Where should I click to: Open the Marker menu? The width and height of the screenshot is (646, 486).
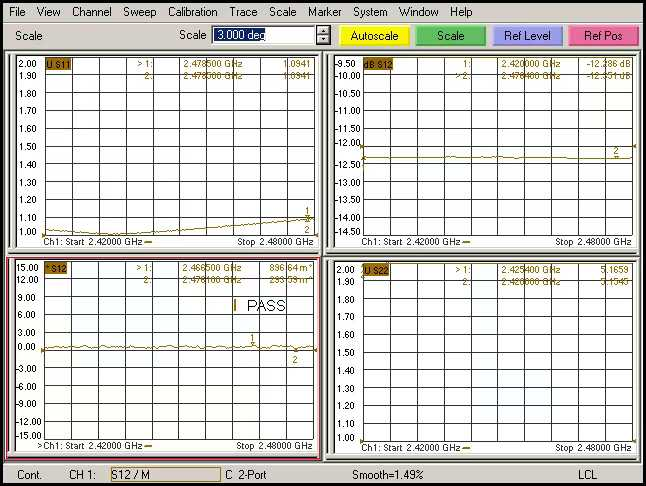click(324, 12)
